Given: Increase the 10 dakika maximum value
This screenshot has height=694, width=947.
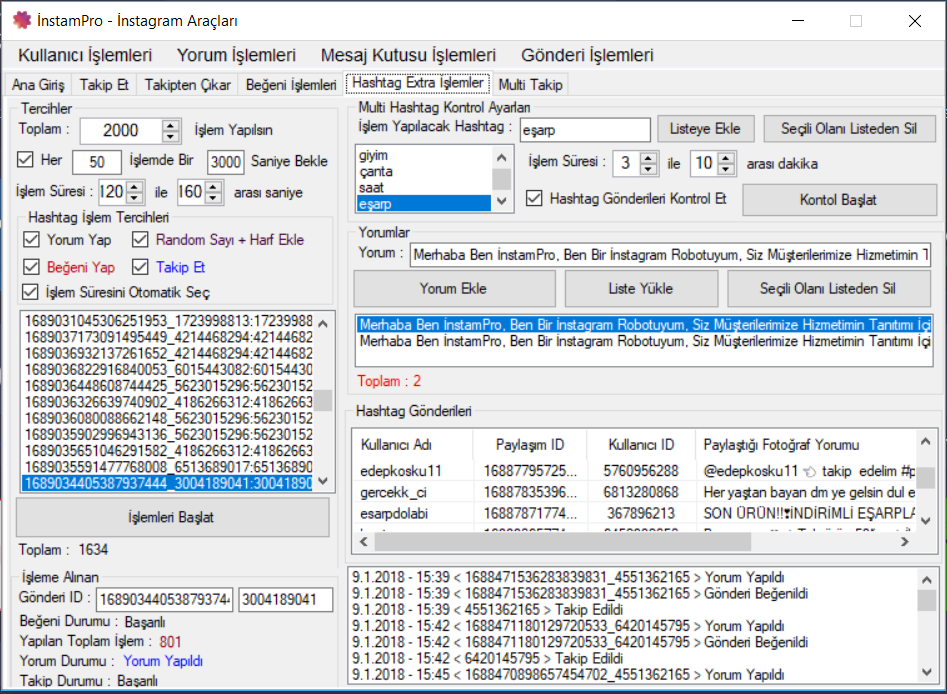Looking at the screenshot, I should coord(727,157).
